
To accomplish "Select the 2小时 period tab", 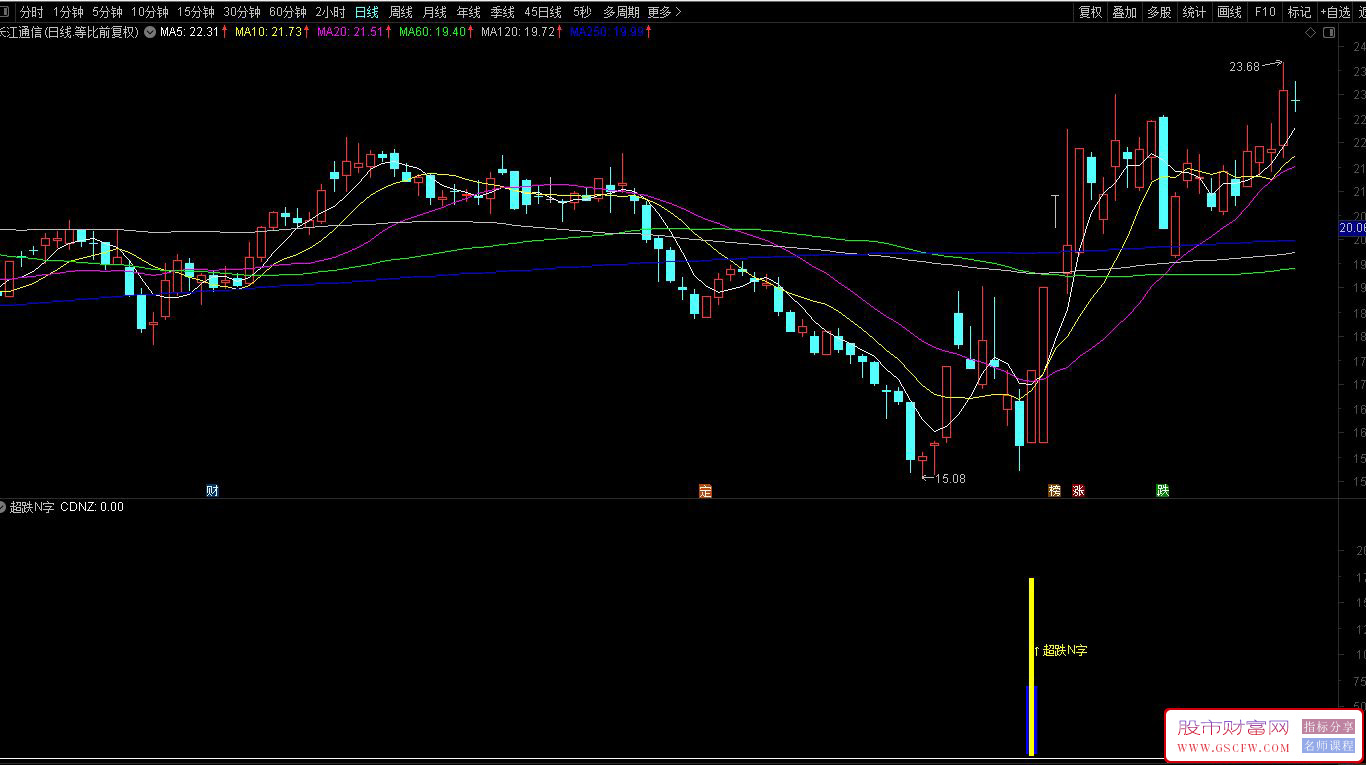I will 330,12.
